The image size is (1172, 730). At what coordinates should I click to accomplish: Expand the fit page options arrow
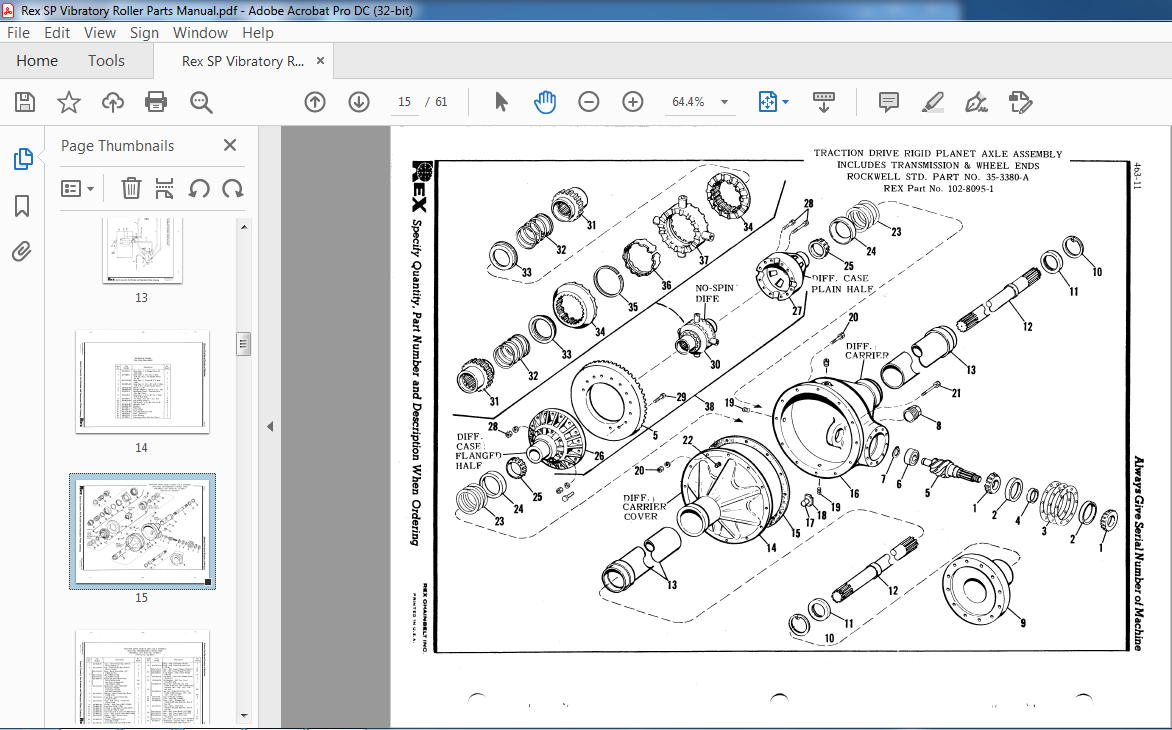click(x=785, y=102)
